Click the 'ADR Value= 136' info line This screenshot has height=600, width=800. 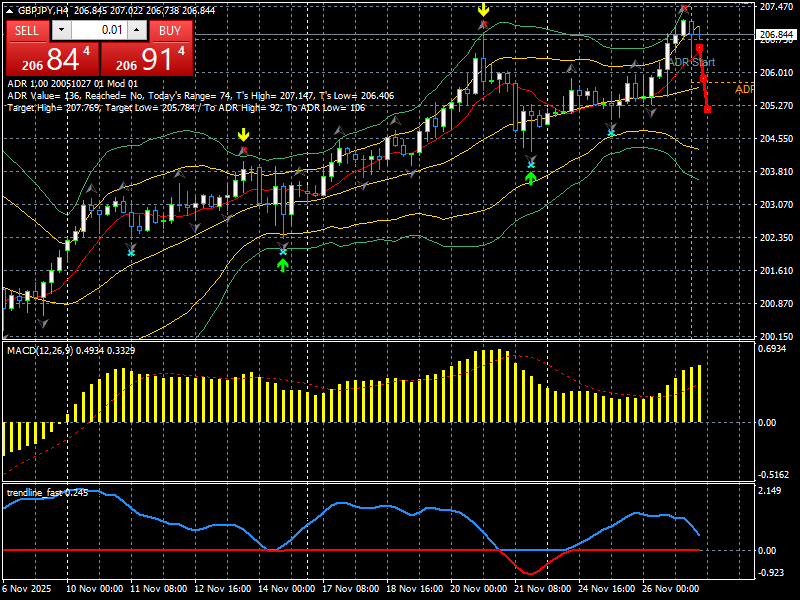(201, 96)
